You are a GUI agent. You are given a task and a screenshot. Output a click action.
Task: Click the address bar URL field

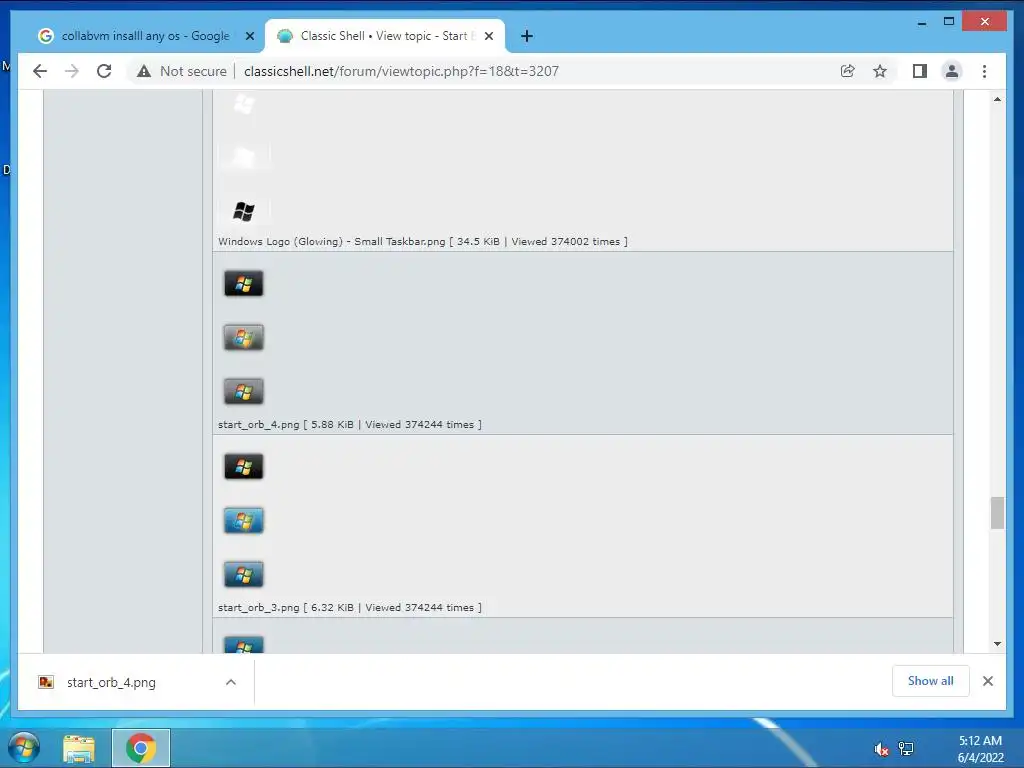(401, 71)
